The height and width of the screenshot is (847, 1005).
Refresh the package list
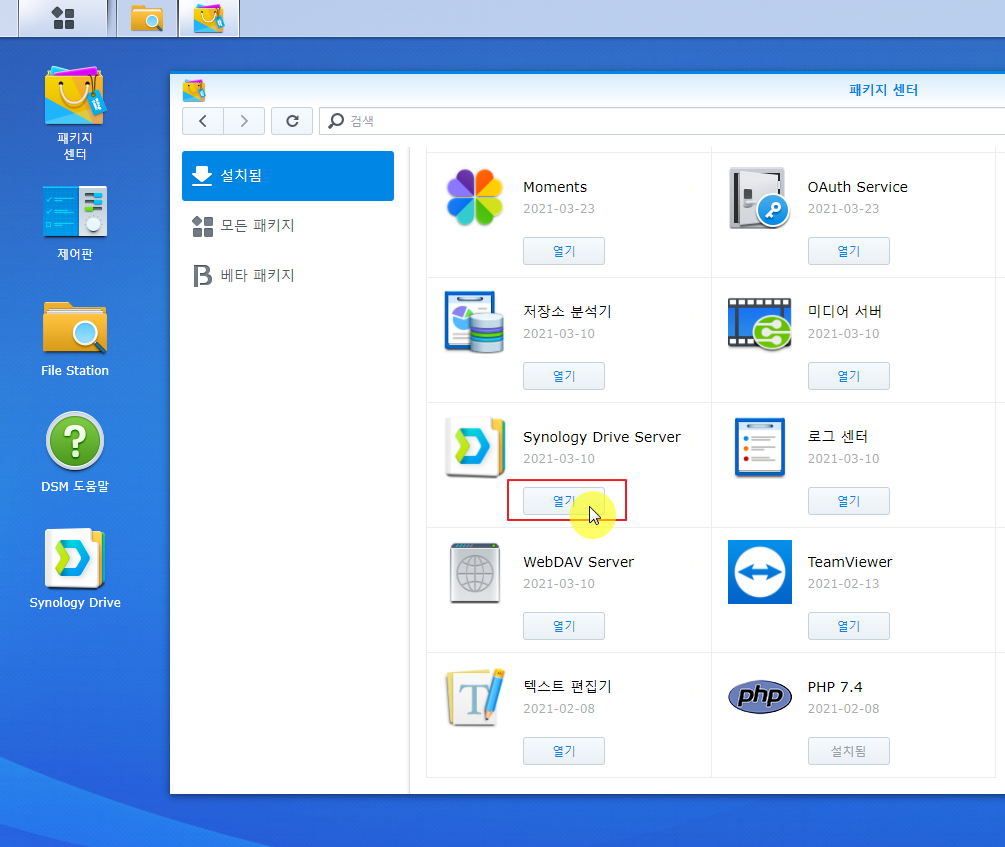tap(292, 121)
